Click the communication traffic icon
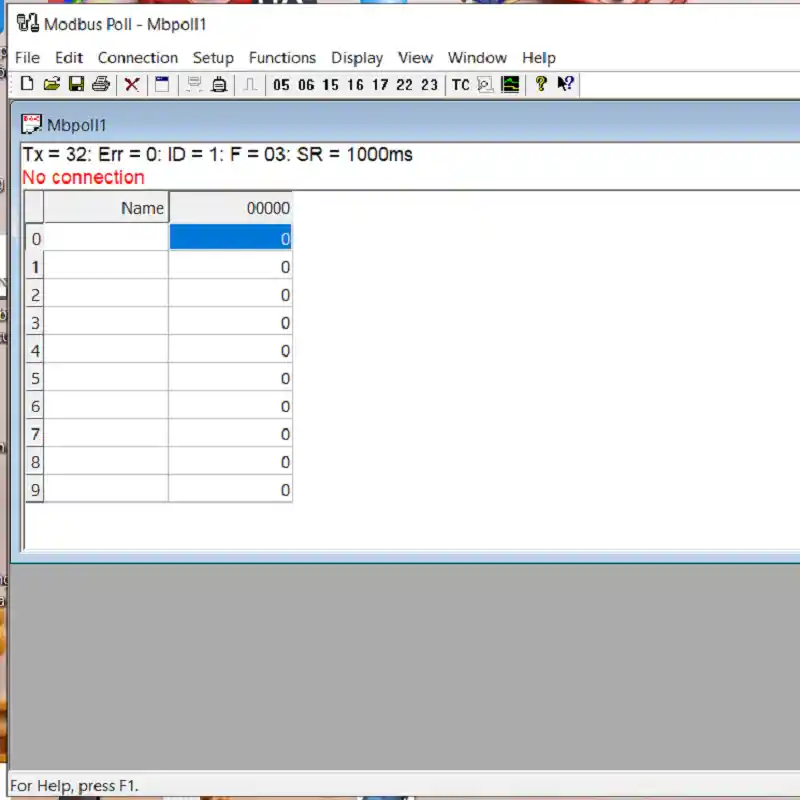800x800 pixels. (485, 84)
